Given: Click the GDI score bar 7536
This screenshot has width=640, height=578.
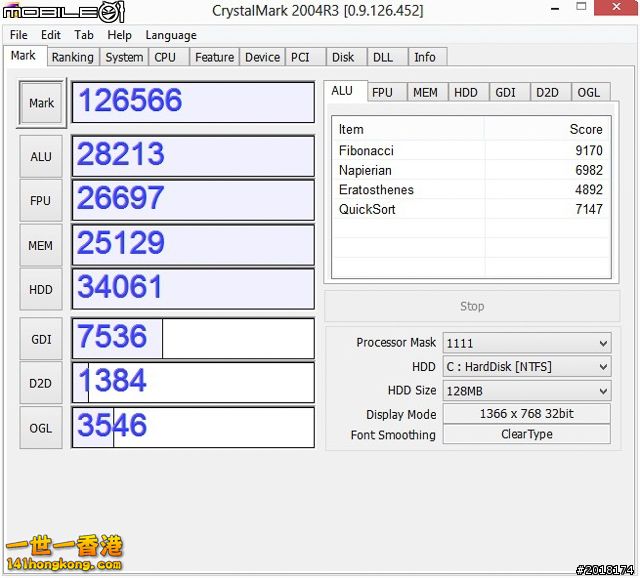Looking at the screenshot, I should [193, 339].
